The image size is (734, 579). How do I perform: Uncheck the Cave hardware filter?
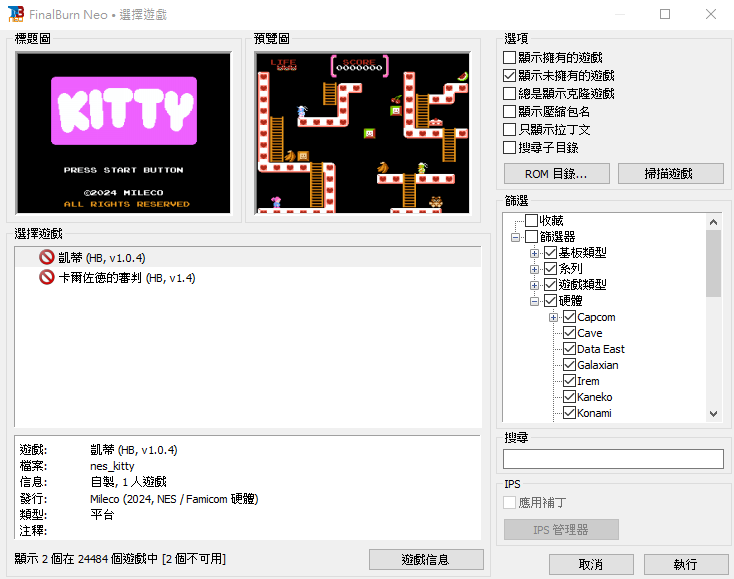[569, 333]
